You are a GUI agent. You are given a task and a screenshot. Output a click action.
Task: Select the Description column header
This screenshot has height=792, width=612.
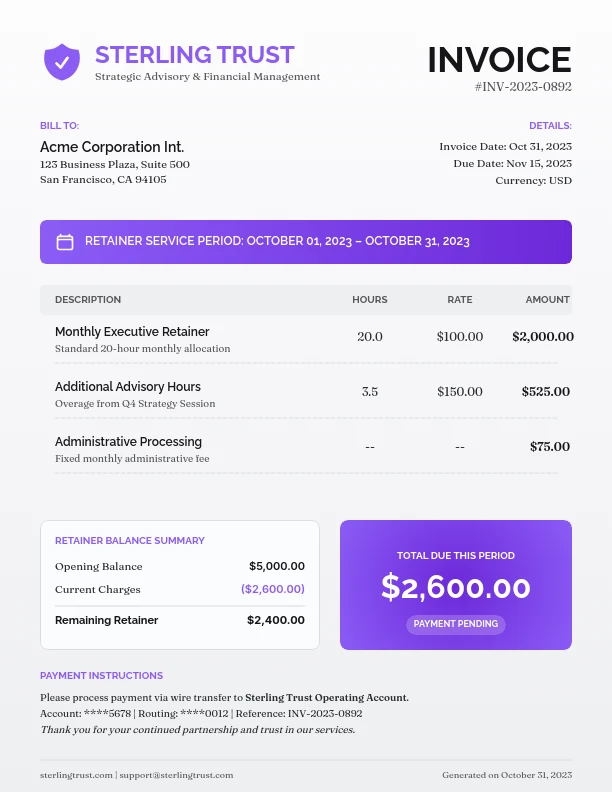(88, 300)
